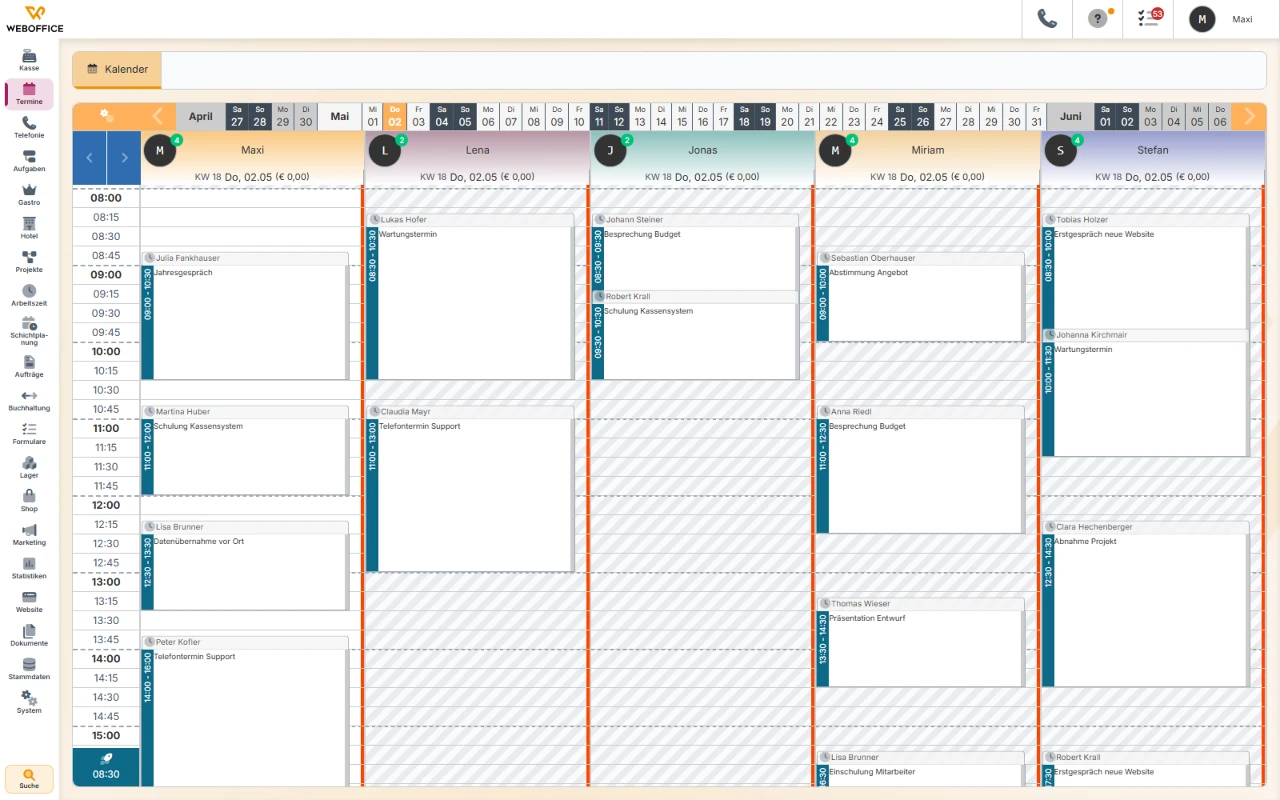Open Anna Riedl's Besprechung Budget appointment

pyautogui.click(x=920, y=469)
